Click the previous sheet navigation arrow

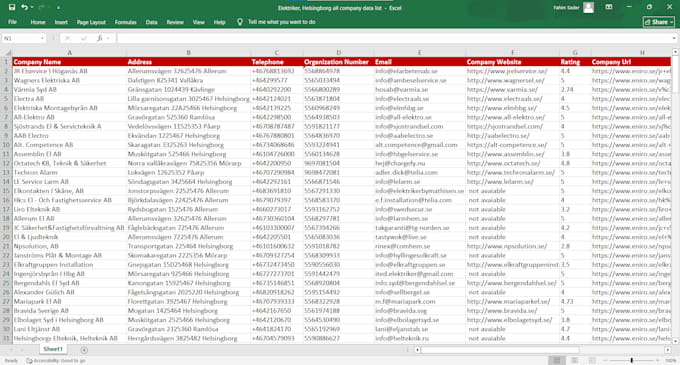[x=11, y=350]
